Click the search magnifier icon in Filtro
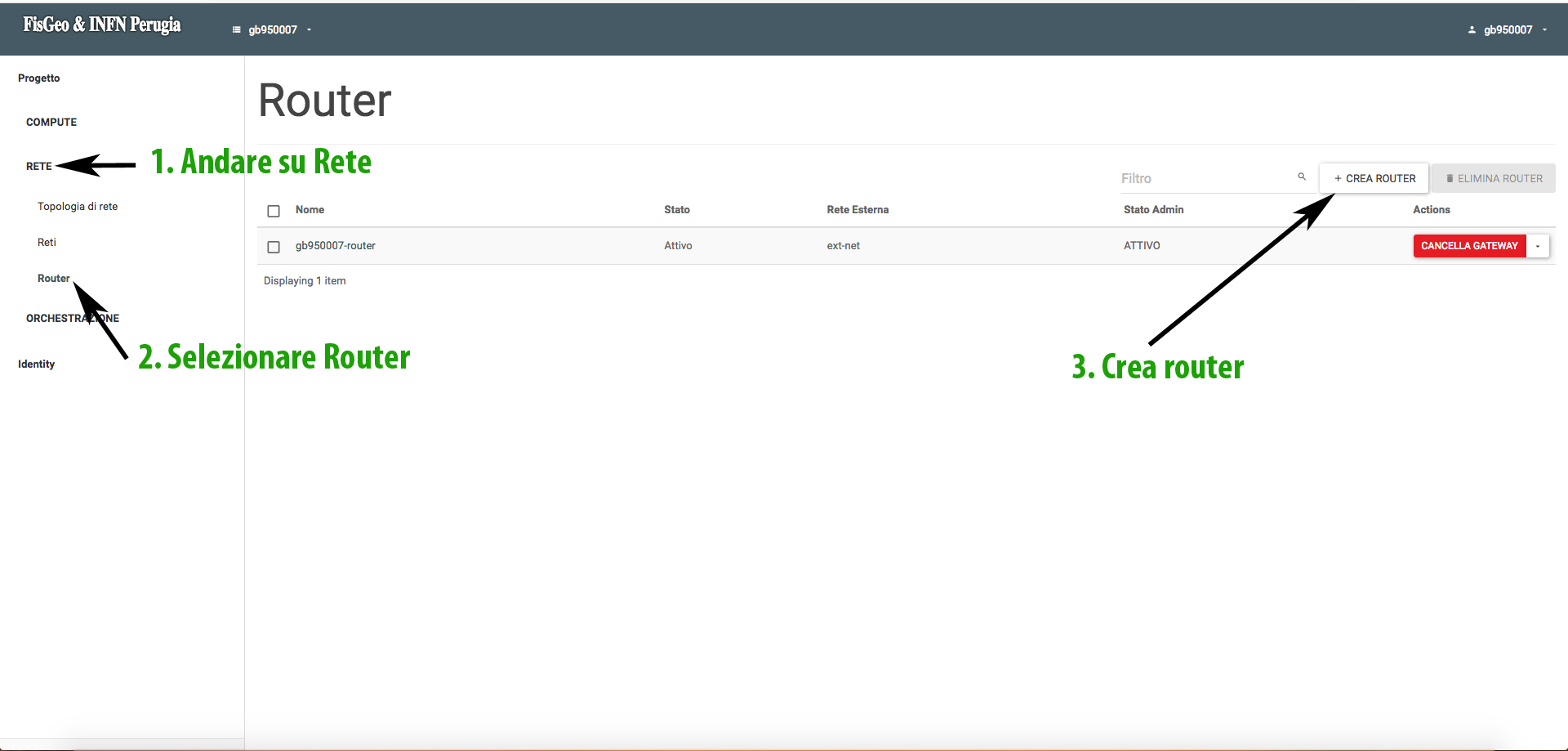The image size is (1568, 751). point(1302,177)
